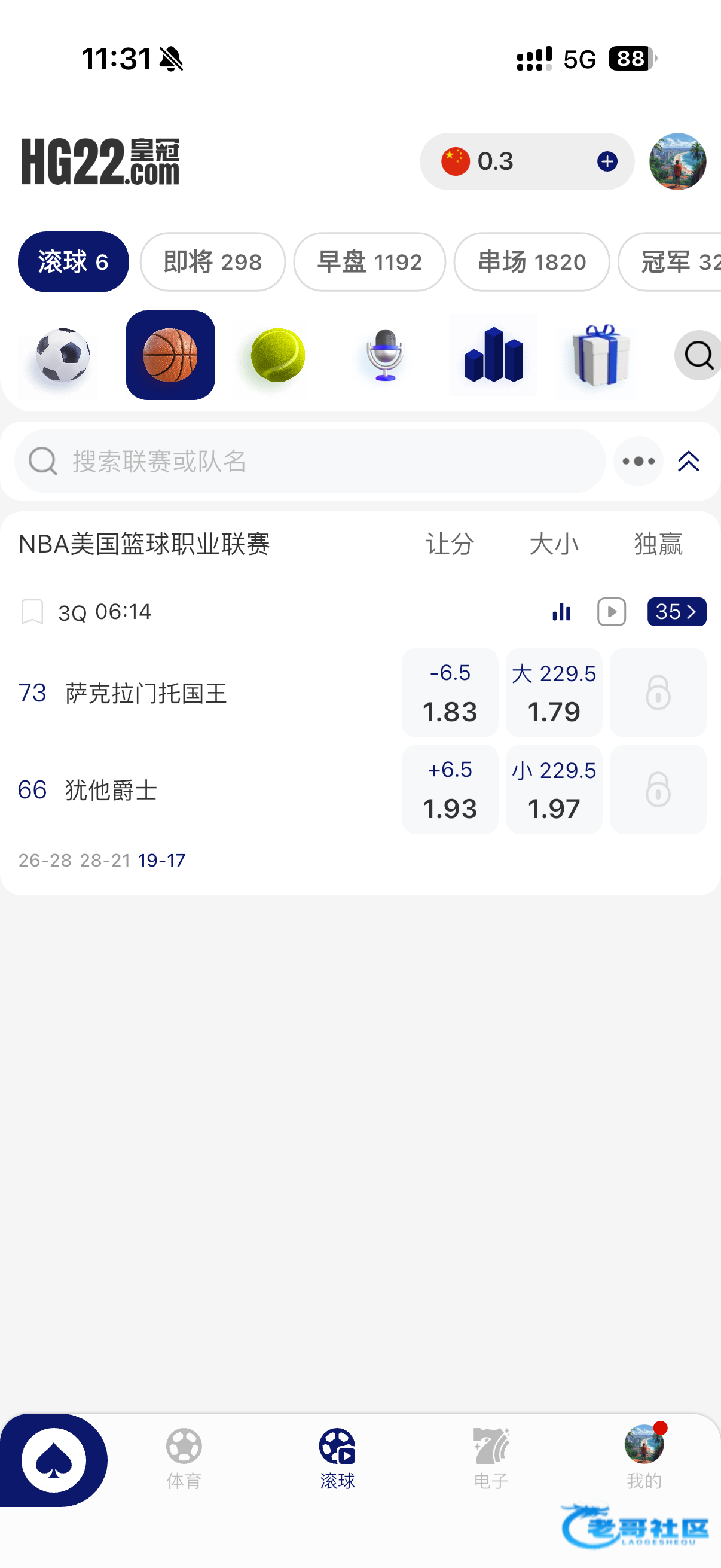Tap the magnifier icon beside sport icons
The width and height of the screenshot is (721, 1568).
coord(698,355)
